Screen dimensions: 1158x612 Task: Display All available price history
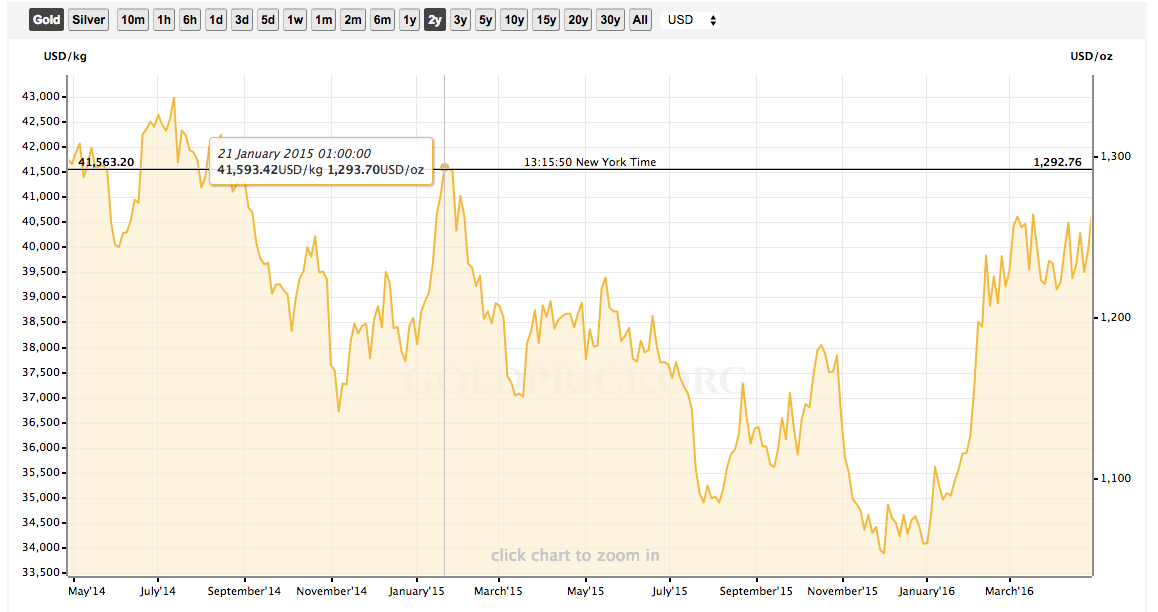[x=640, y=20]
